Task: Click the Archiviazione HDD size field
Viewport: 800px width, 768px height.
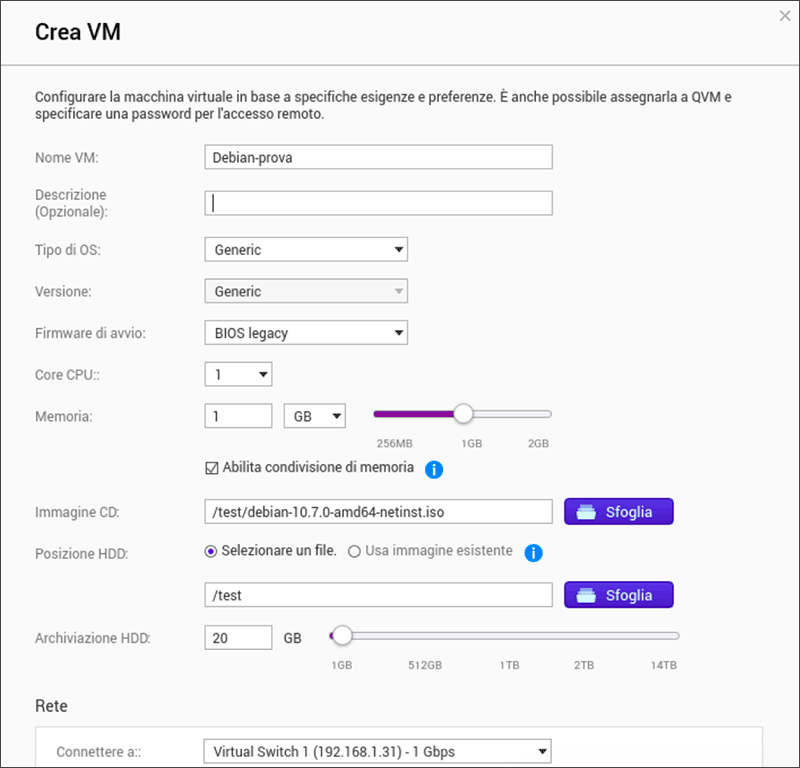Action: 238,638
